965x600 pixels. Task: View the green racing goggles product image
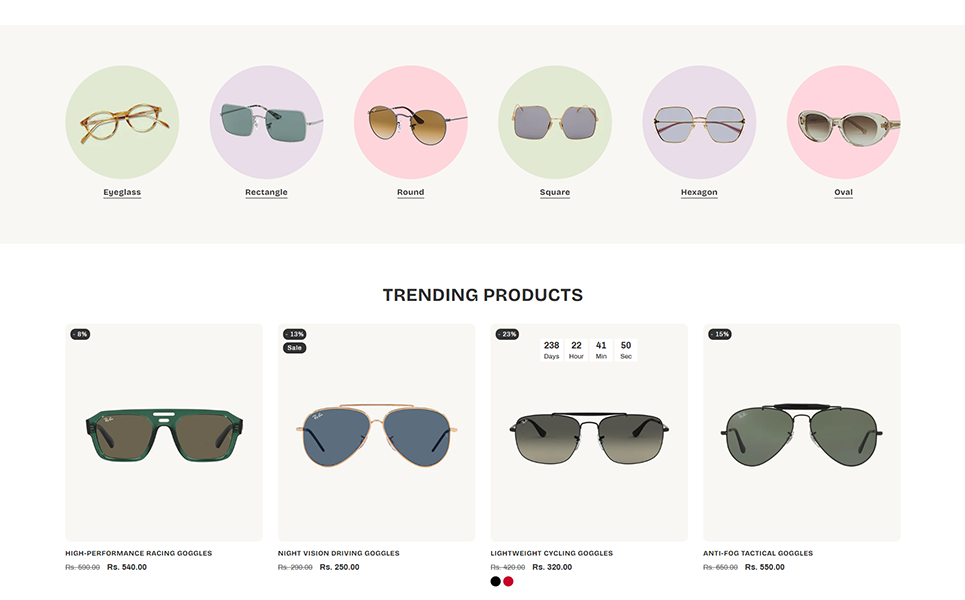pyautogui.click(x=164, y=433)
